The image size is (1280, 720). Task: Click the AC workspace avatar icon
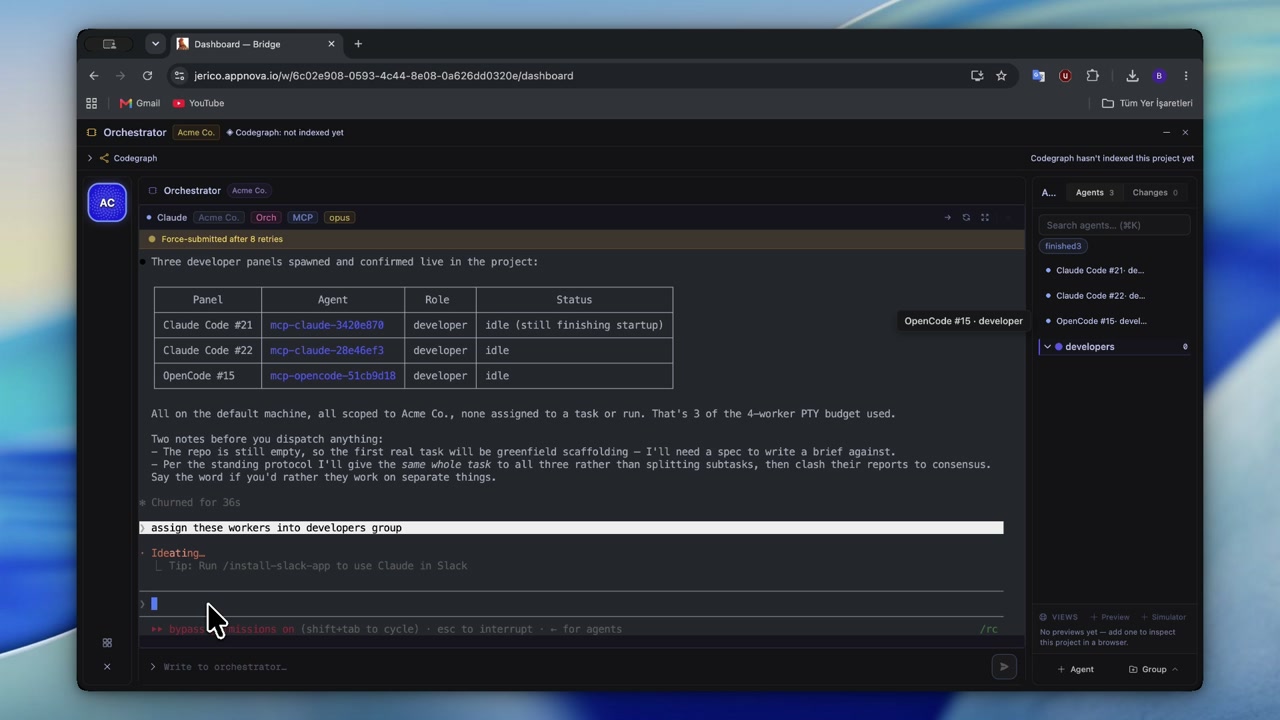107,203
